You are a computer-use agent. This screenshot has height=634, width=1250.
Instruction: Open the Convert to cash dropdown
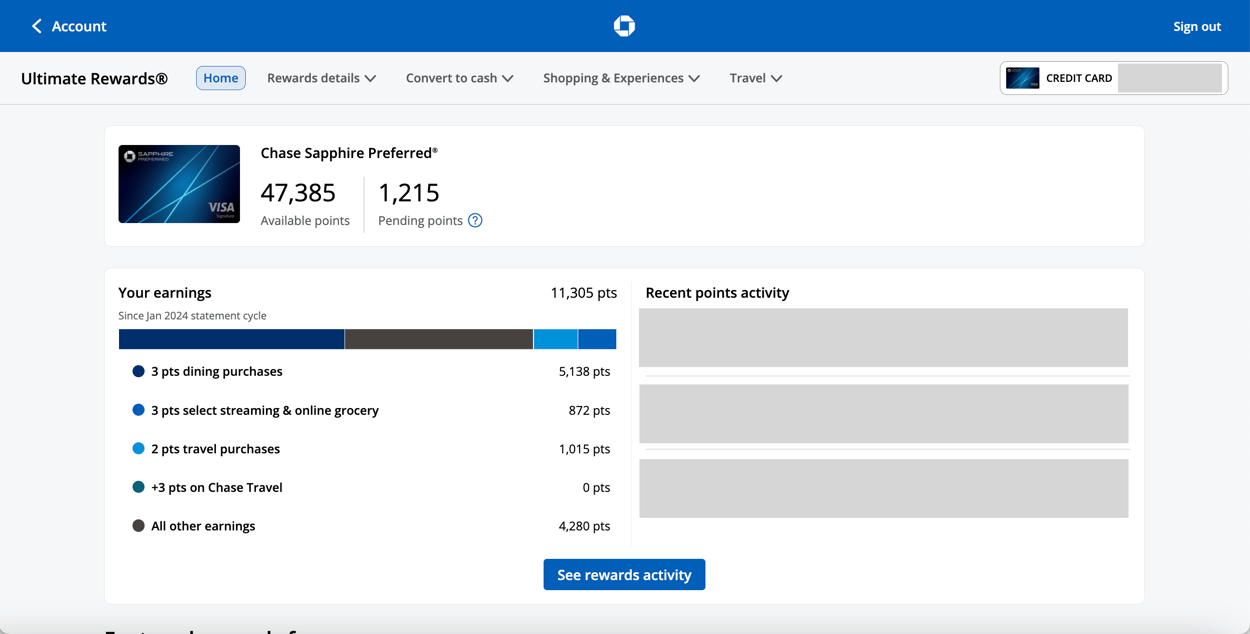pos(459,78)
